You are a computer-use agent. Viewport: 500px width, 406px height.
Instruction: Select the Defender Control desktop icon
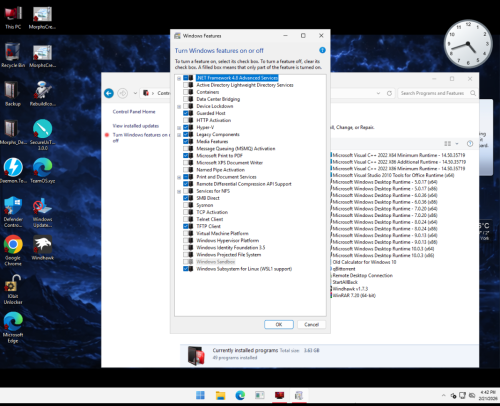13,212
